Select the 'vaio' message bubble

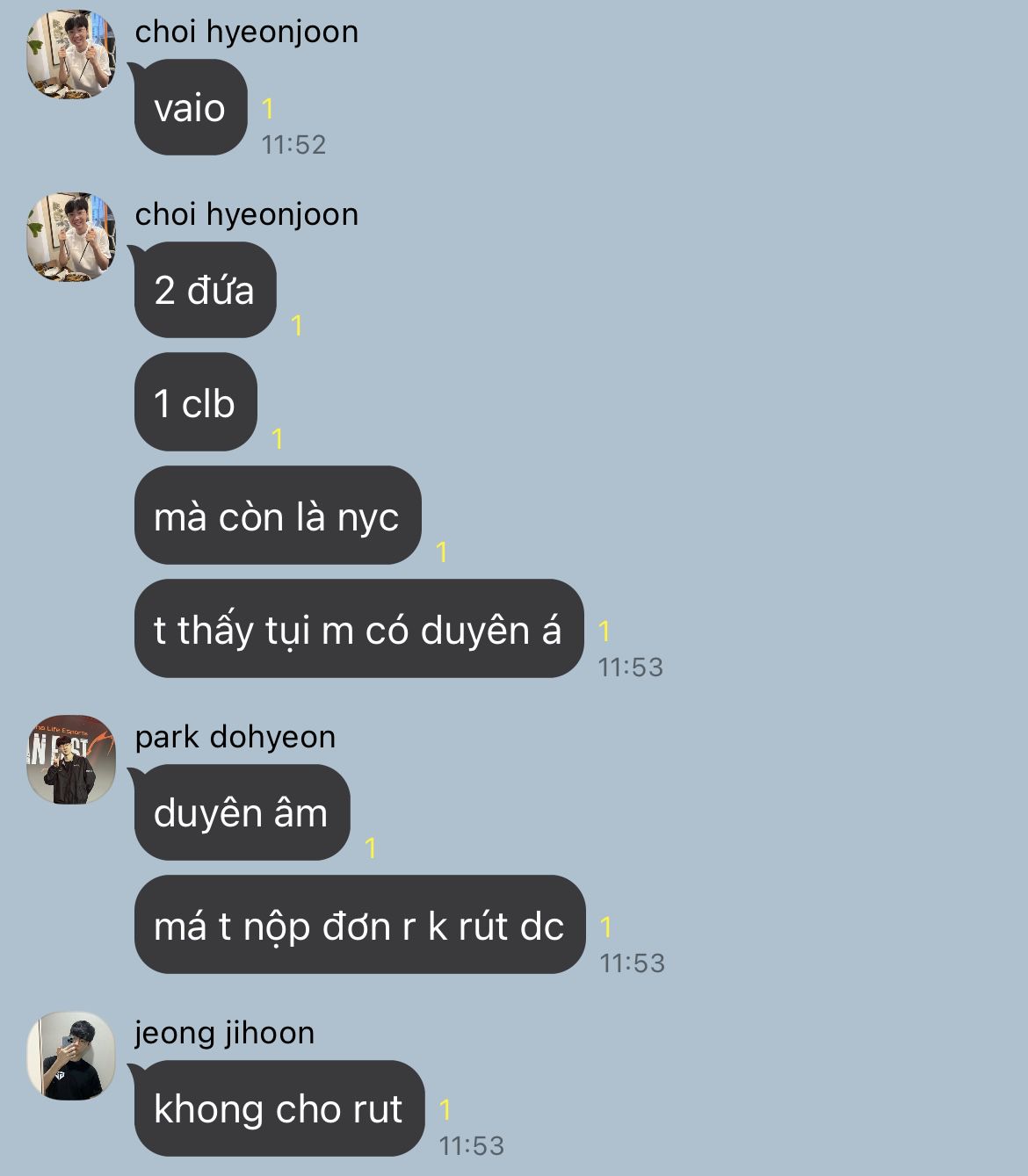[191, 107]
